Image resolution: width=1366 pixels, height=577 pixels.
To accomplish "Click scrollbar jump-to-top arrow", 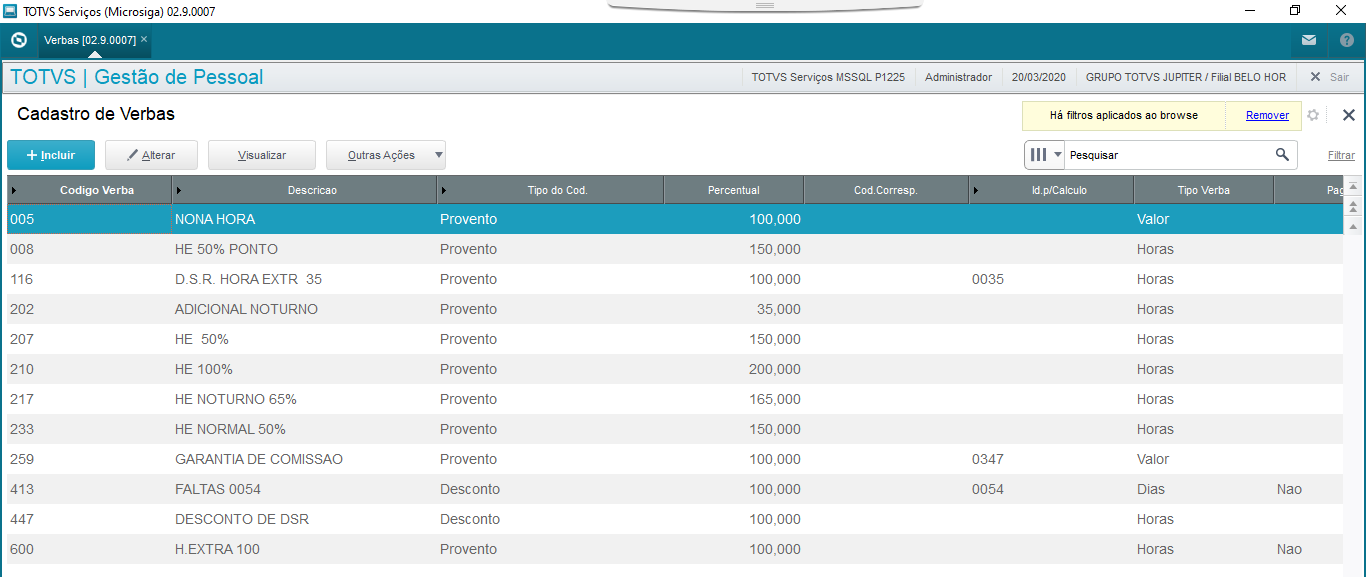I will click(x=1354, y=187).
